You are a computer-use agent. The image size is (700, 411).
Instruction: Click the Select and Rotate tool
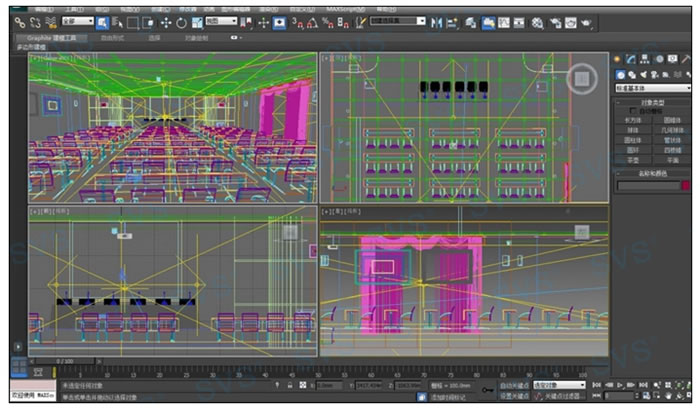181,21
